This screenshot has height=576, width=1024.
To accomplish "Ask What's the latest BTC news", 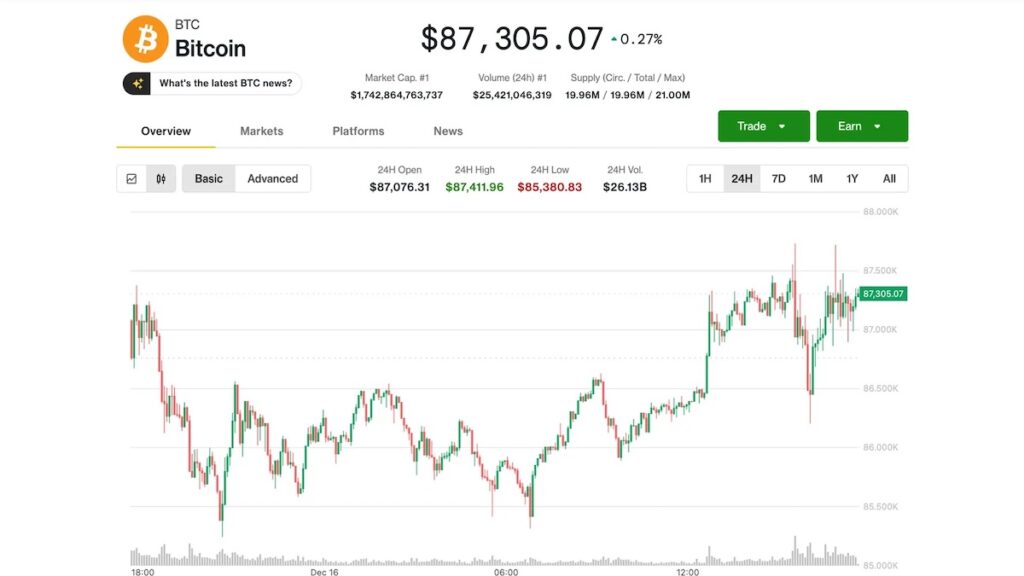I will click(x=224, y=84).
